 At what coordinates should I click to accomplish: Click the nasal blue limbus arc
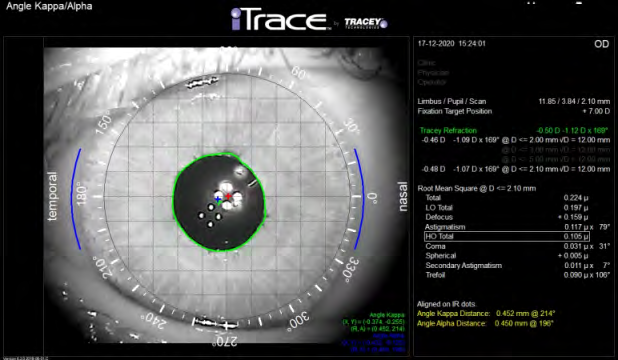[x=359, y=199]
